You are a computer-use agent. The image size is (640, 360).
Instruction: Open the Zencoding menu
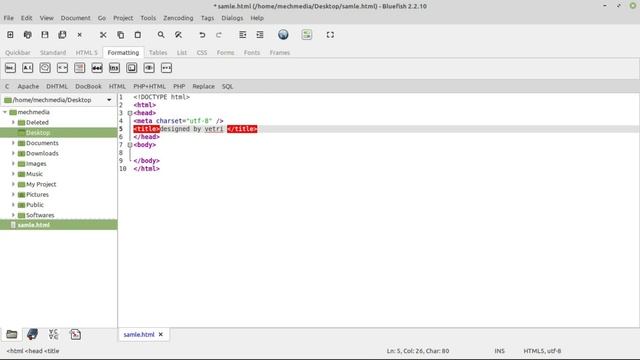click(x=178, y=18)
